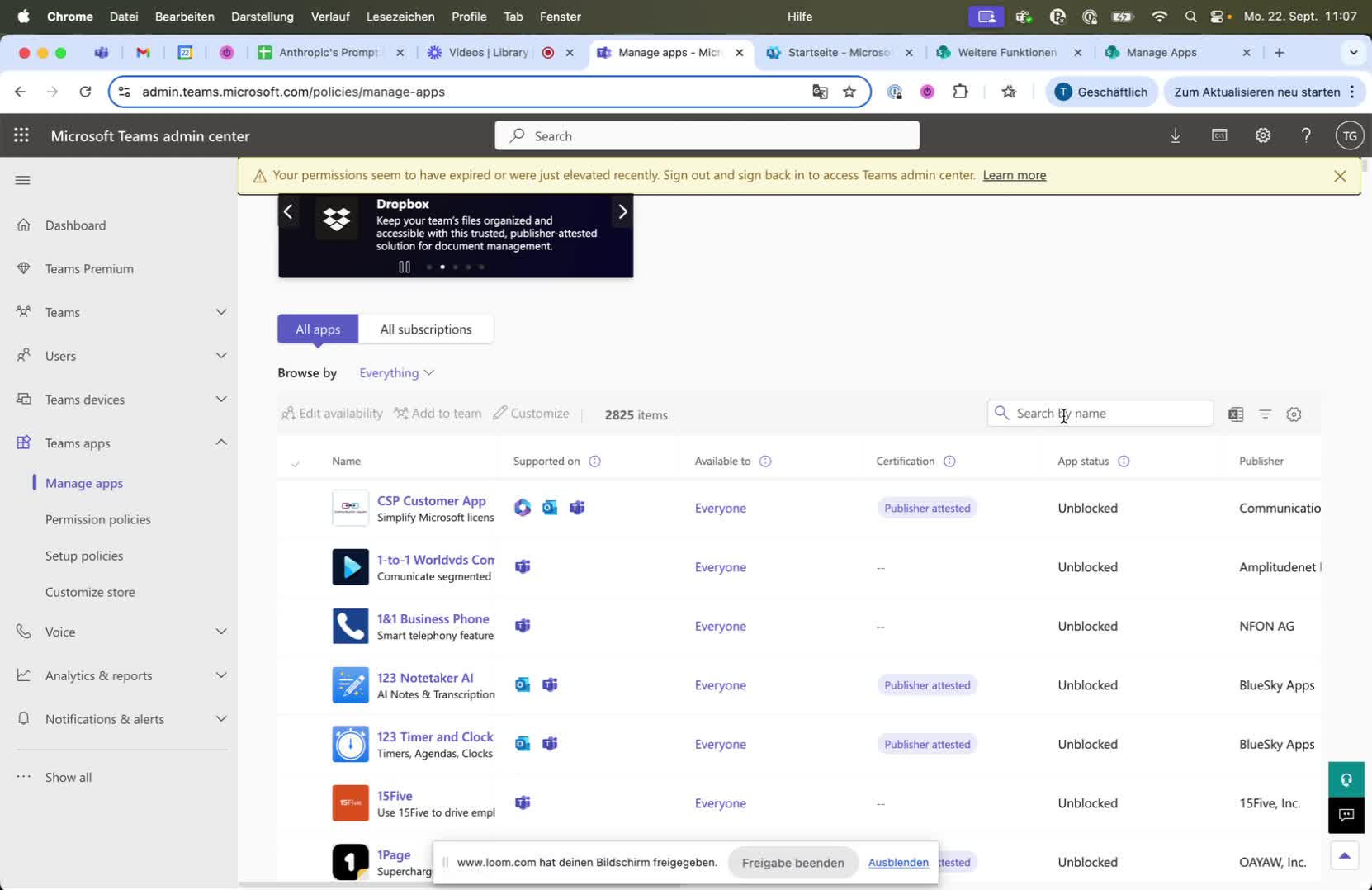The image size is (1372, 890).
Task: Click the help question mark icon
Action: [x=1306, y=135]
